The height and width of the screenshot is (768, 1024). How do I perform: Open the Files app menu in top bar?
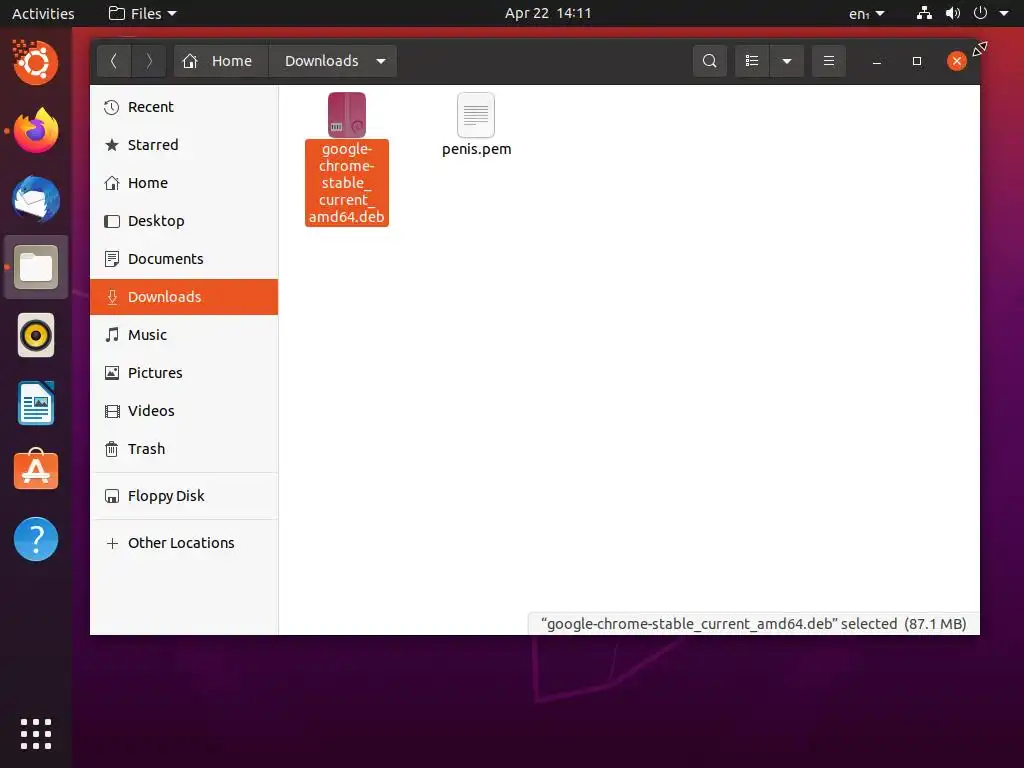(x=142, y=13)
